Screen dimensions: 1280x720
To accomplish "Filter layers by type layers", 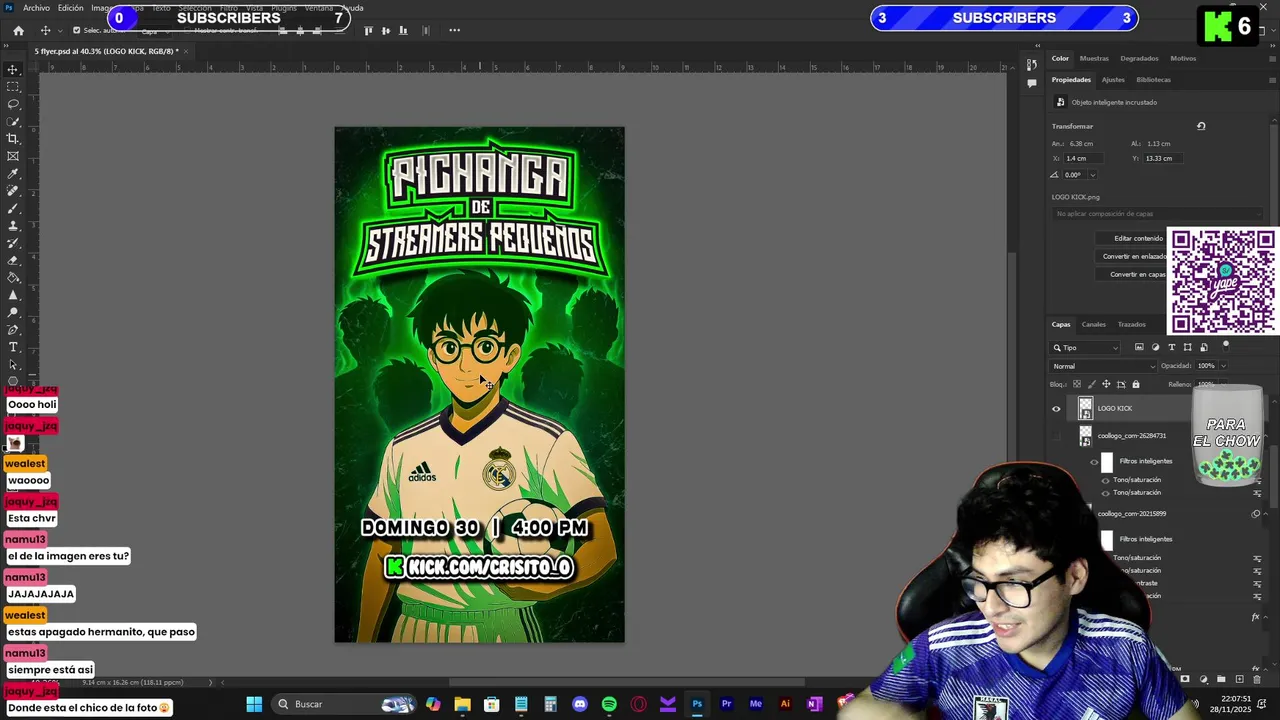I will point(1172,347).
